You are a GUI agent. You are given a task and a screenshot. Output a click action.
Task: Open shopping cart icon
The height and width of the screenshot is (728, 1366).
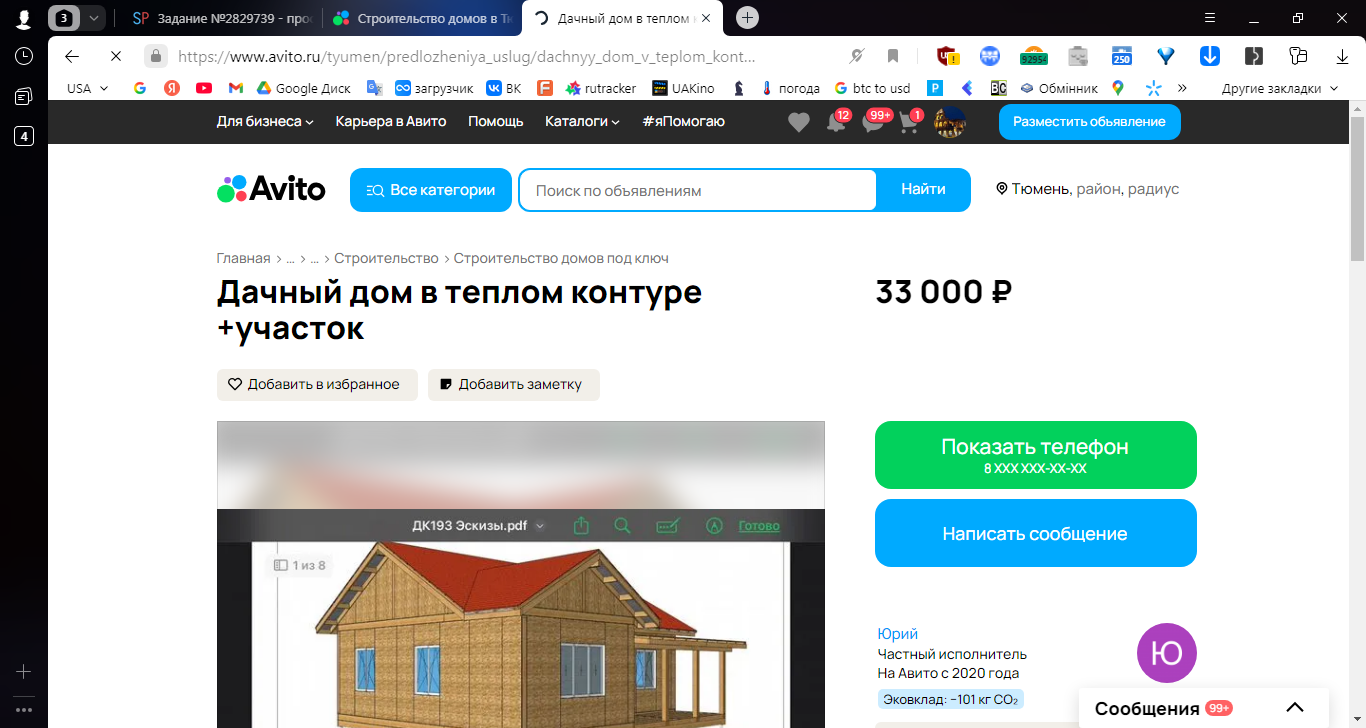pos(909,122)
